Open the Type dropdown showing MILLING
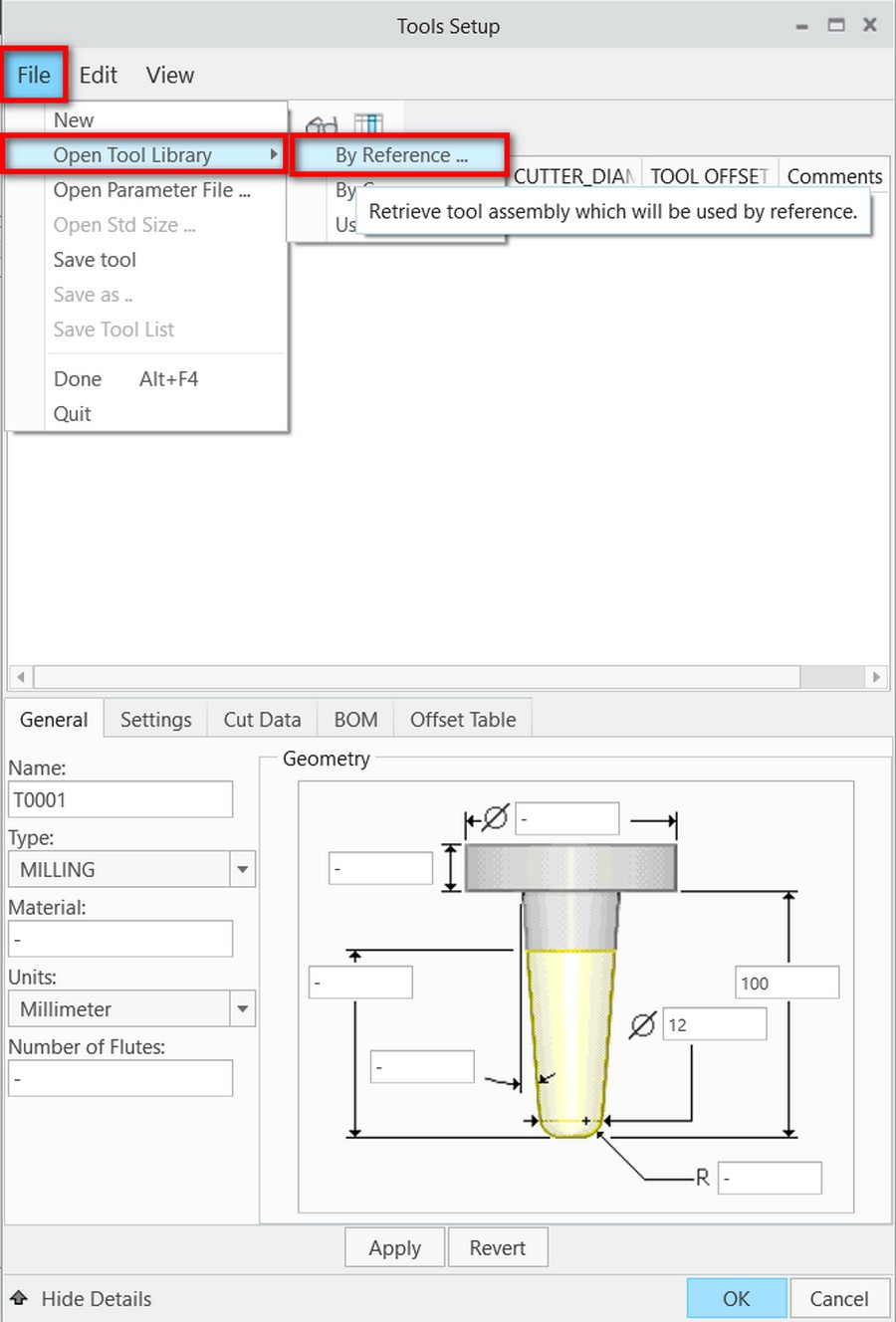The height and width of the screenshot is (1322, 896). coord(131,869)
